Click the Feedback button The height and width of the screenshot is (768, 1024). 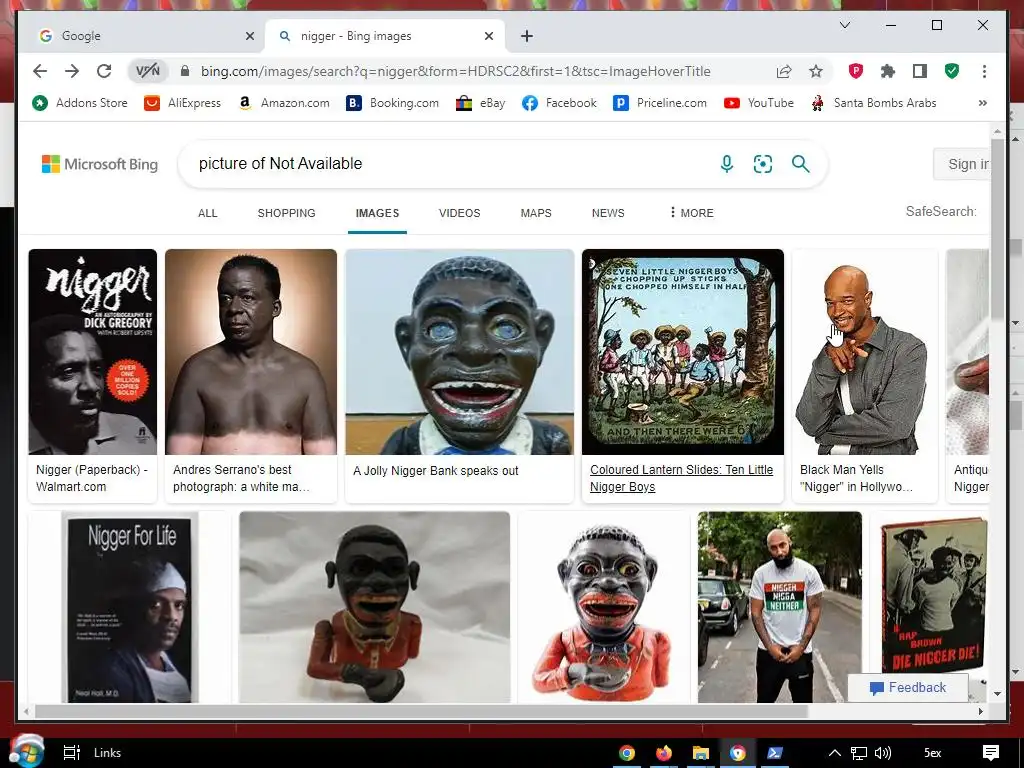pyautogui.click(x=908, y=687)
